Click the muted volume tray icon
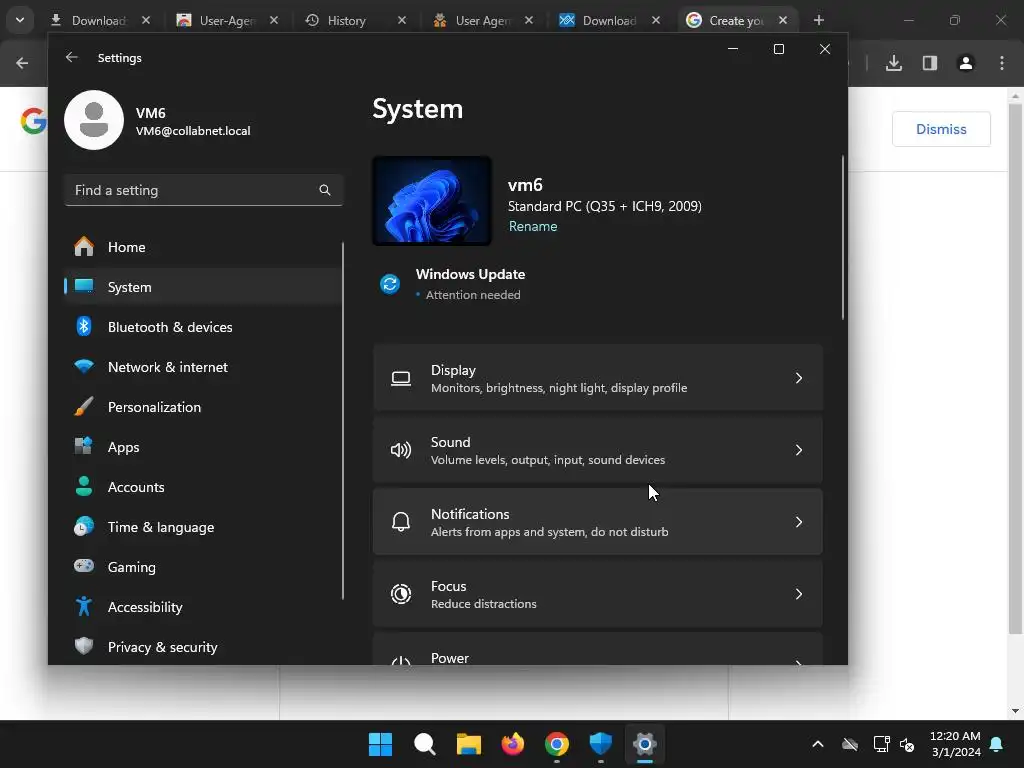 (x=907, y=744)
